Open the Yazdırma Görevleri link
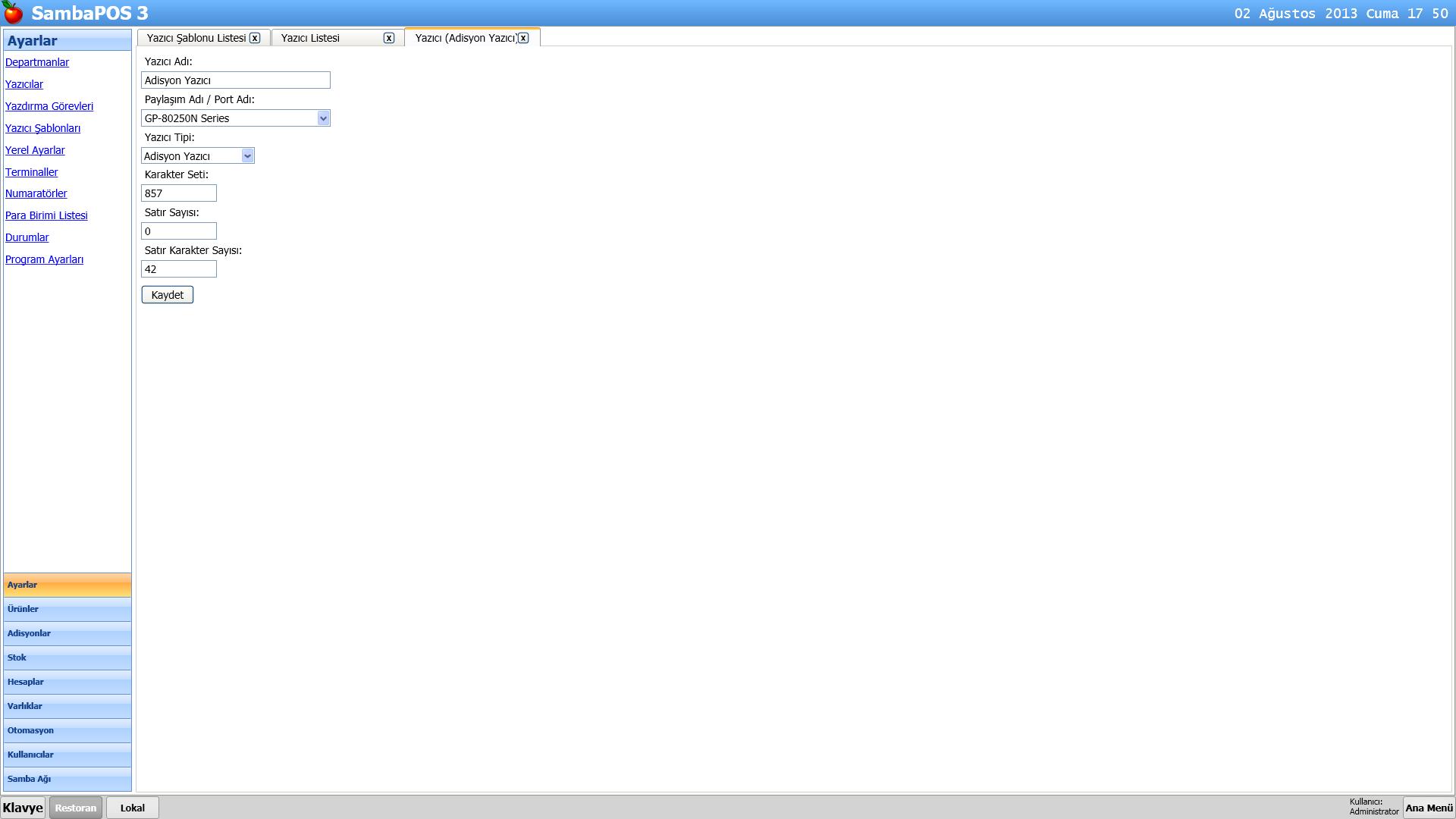The width and height of the screenshot is (1456, 819). tap(49, 106)
